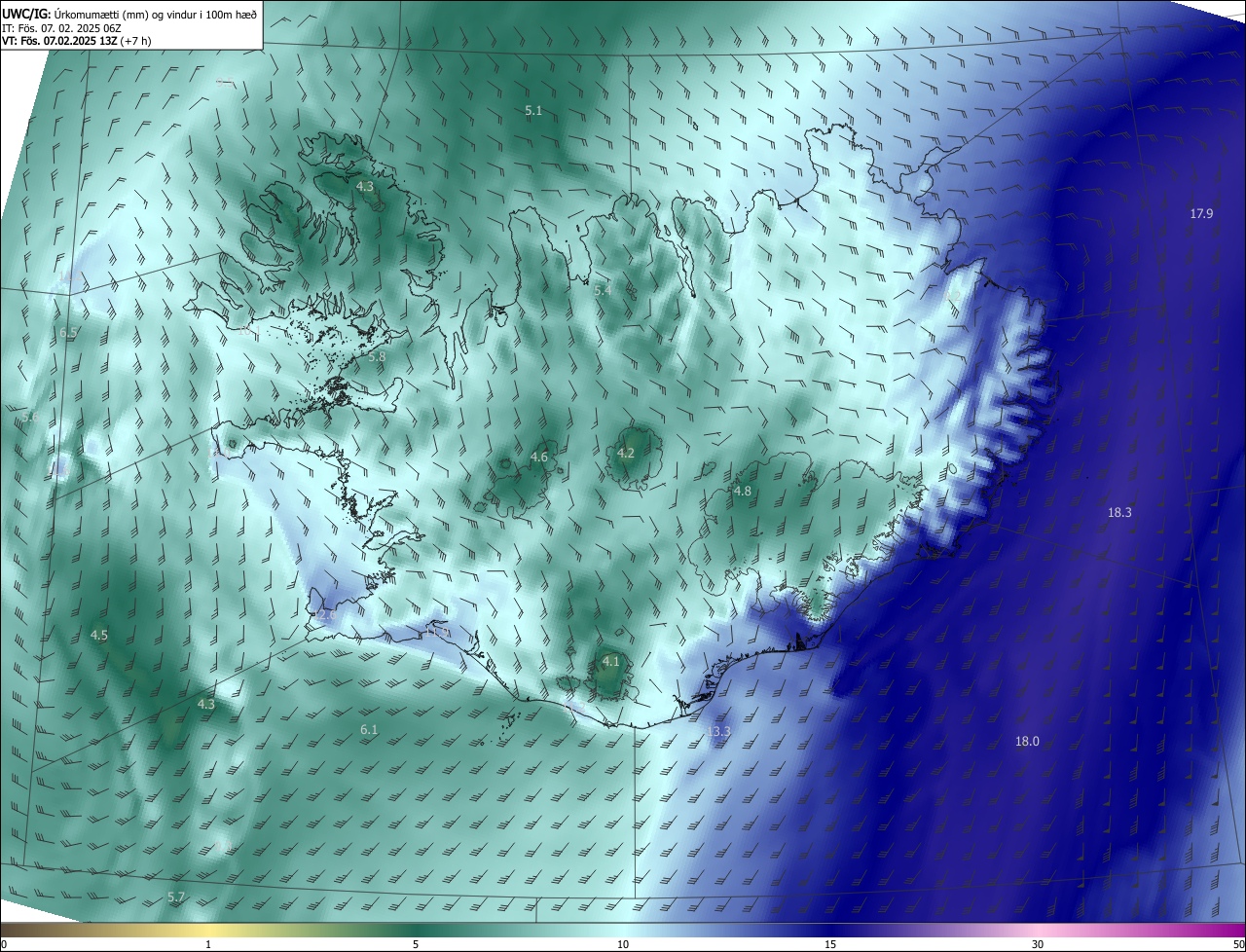Click the 15 tick on the color scale
This screenshot has height=952, width=1246.
pos(830,944)
